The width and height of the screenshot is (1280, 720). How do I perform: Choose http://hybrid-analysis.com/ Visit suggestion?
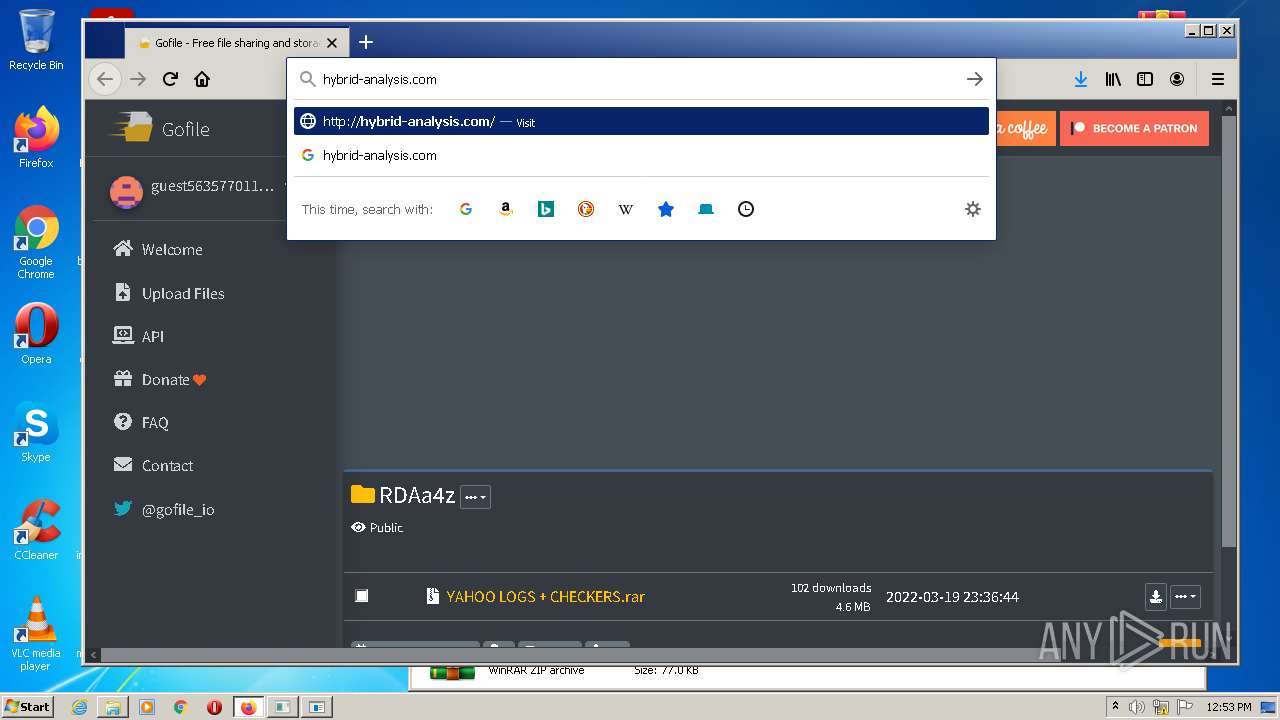click(x=641, y=121)
